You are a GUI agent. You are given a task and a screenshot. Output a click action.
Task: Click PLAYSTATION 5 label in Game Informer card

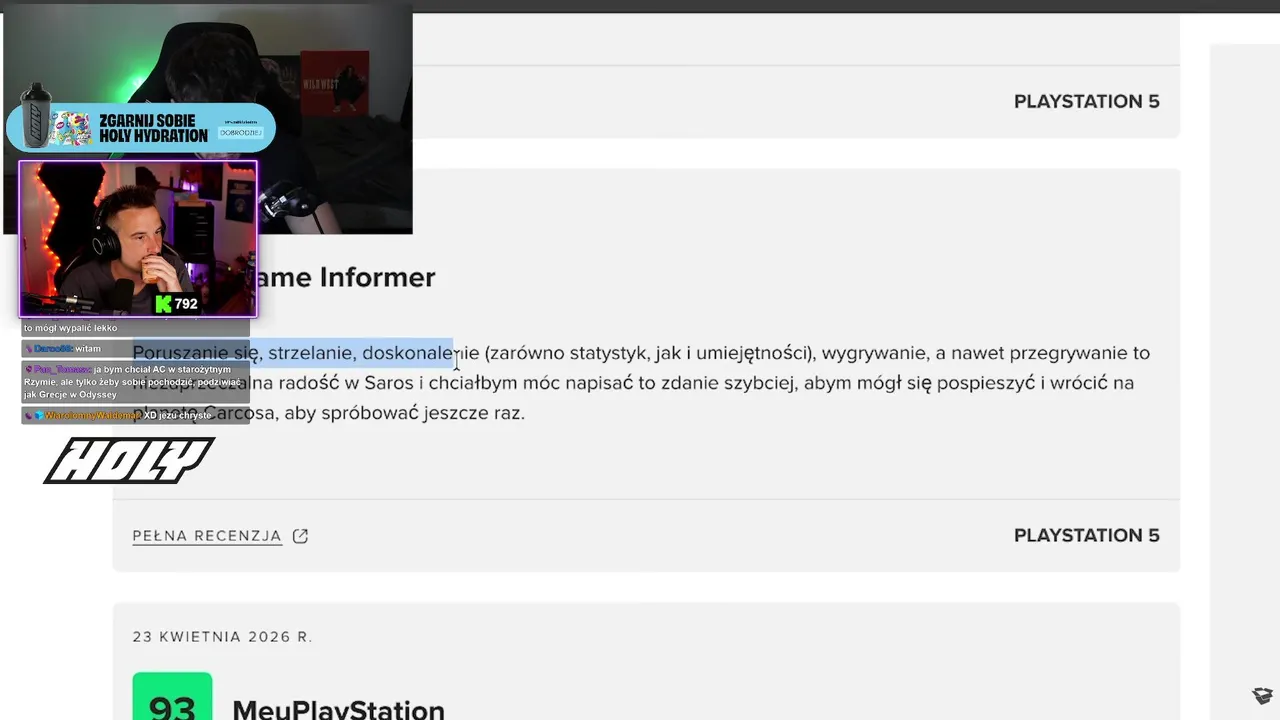(1087, 535)
